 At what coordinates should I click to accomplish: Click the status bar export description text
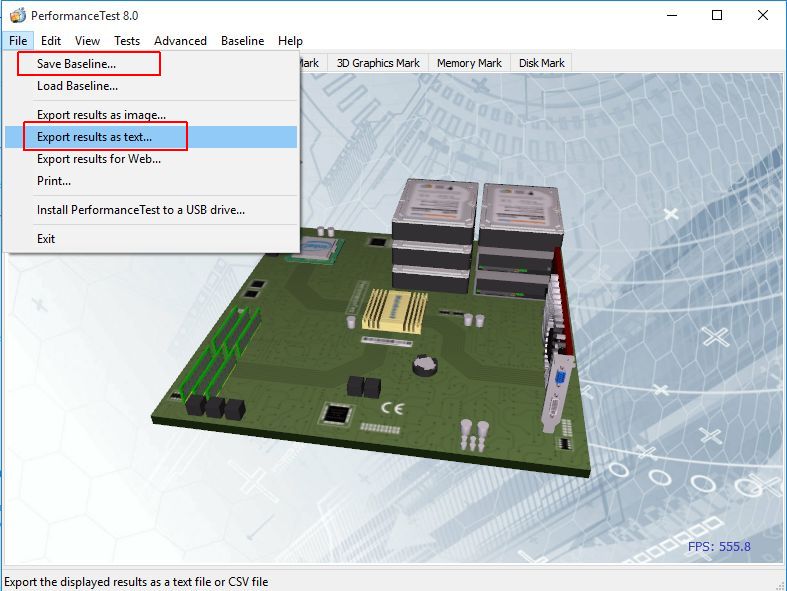click(x=136, y=582)
